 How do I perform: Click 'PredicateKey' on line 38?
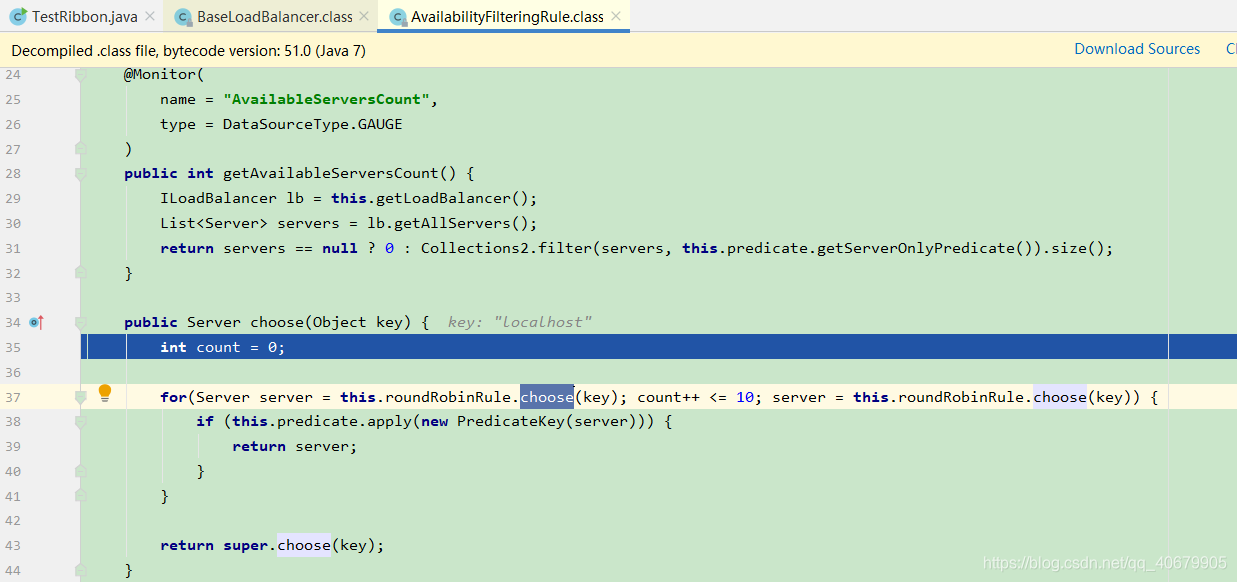pyautogui.click(x=510, y=422)
